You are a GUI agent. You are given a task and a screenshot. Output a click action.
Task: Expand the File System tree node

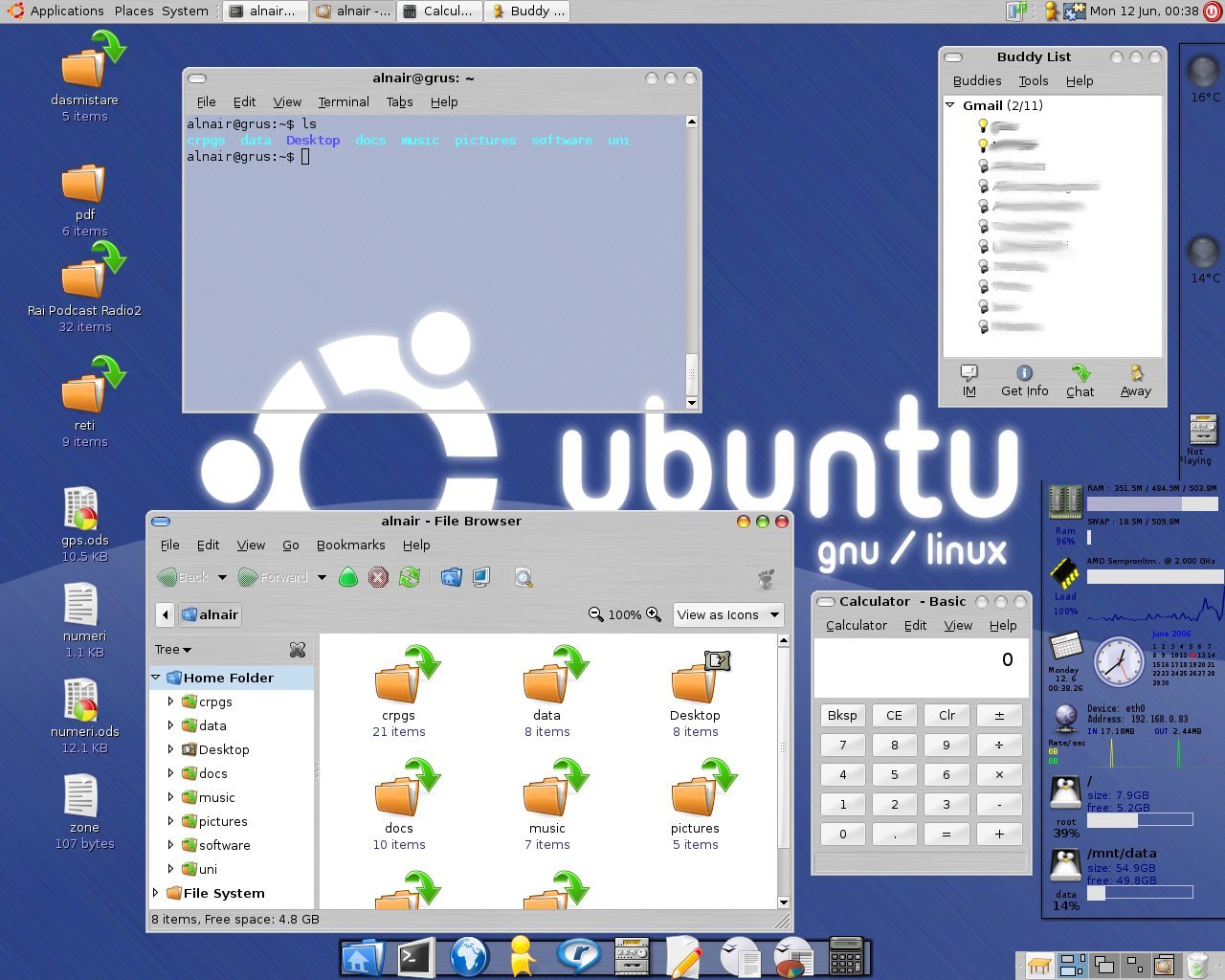pyautogui.click(x=156, y=893)
